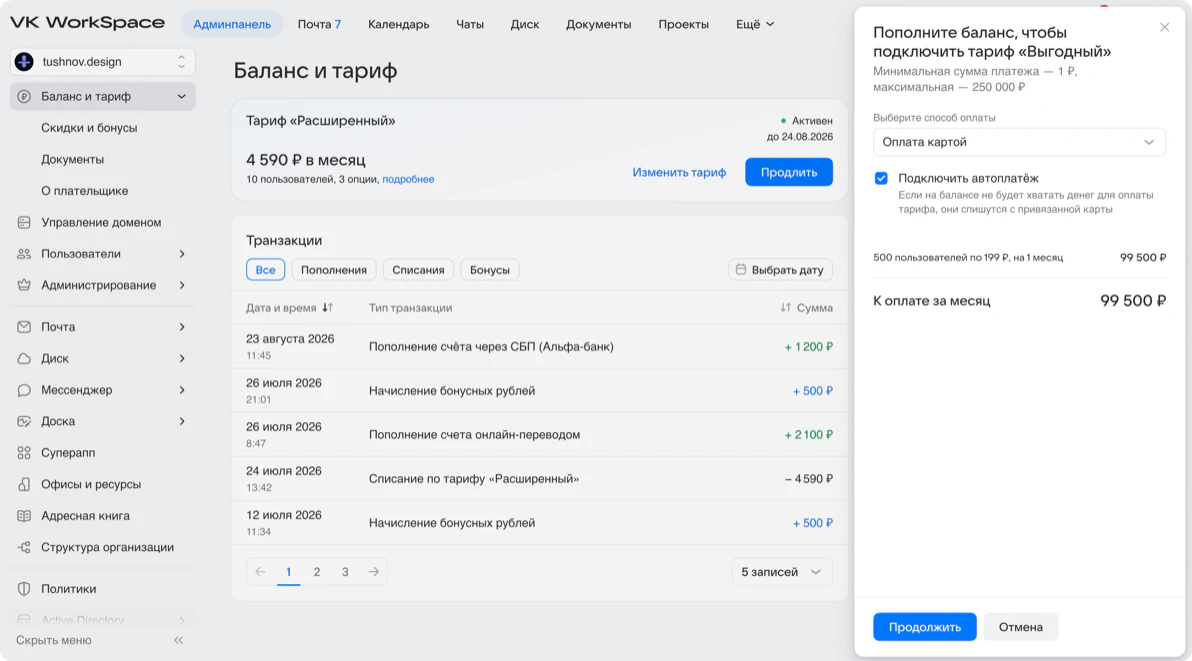The width and height of the screenshot is (1192, 661).
Task: Click the Офисы и ресурсы icon
Action: coord(24,484)
